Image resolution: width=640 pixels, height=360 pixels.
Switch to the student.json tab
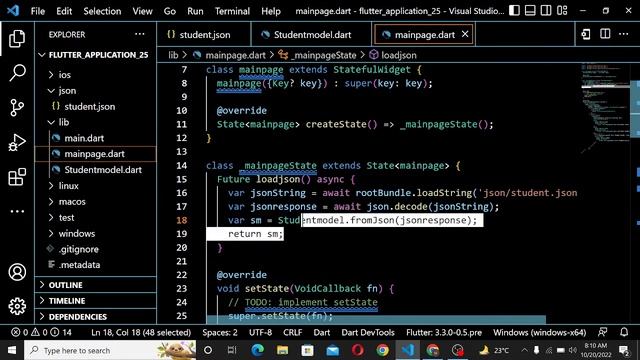pos(204,35)
